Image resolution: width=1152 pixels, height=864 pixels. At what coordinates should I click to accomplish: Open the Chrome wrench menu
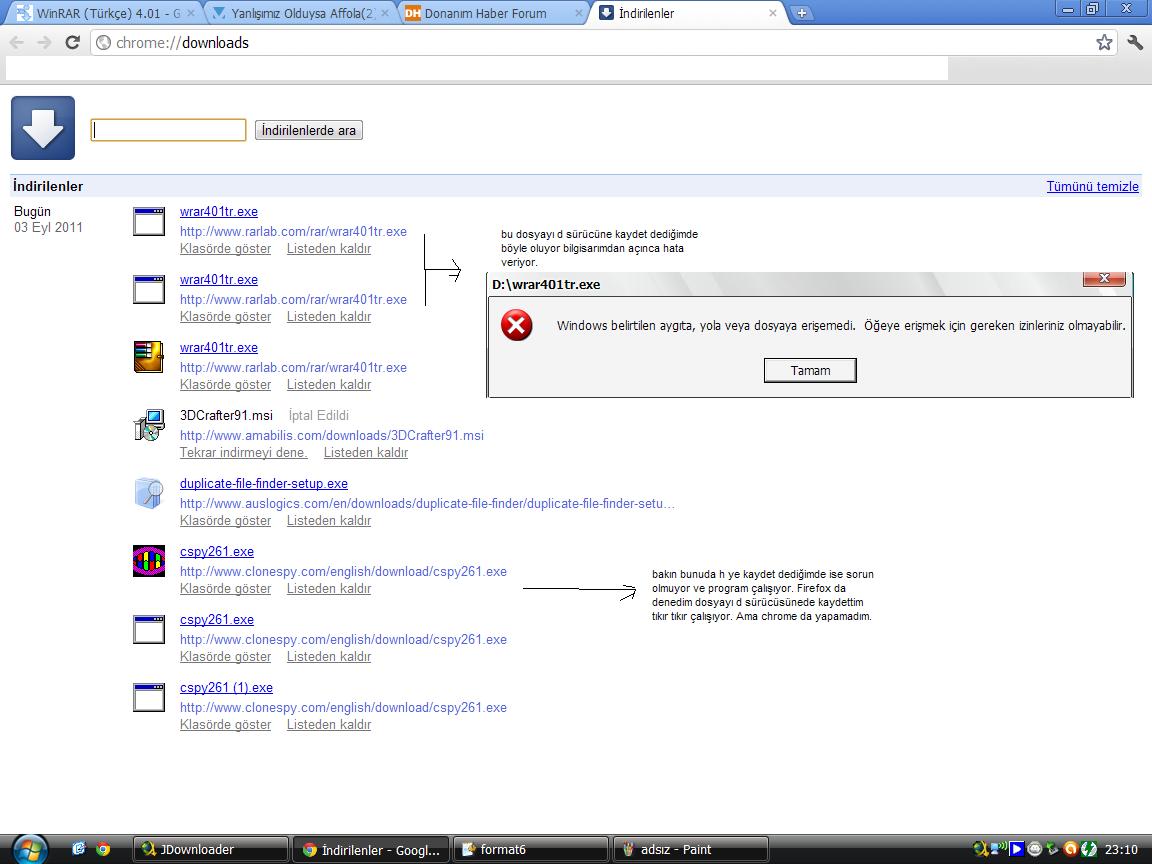[1135, 43]
